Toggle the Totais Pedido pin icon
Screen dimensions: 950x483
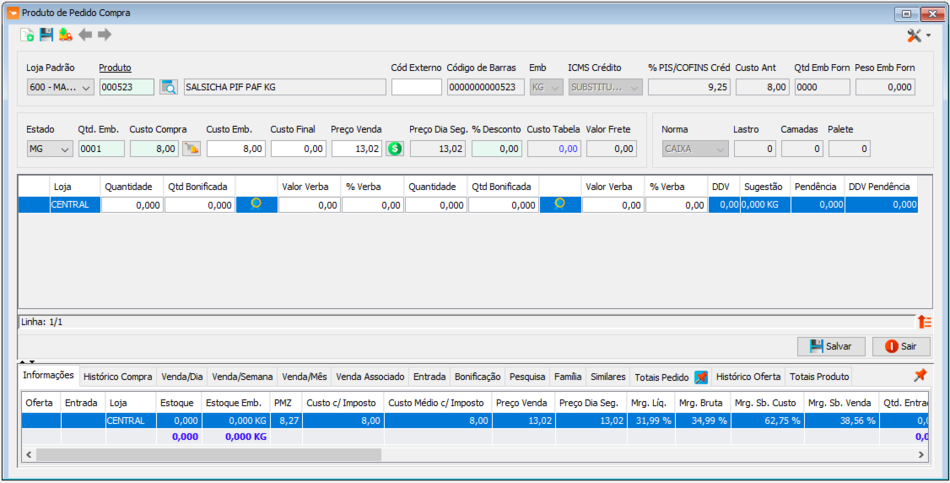tap(701, 377)
